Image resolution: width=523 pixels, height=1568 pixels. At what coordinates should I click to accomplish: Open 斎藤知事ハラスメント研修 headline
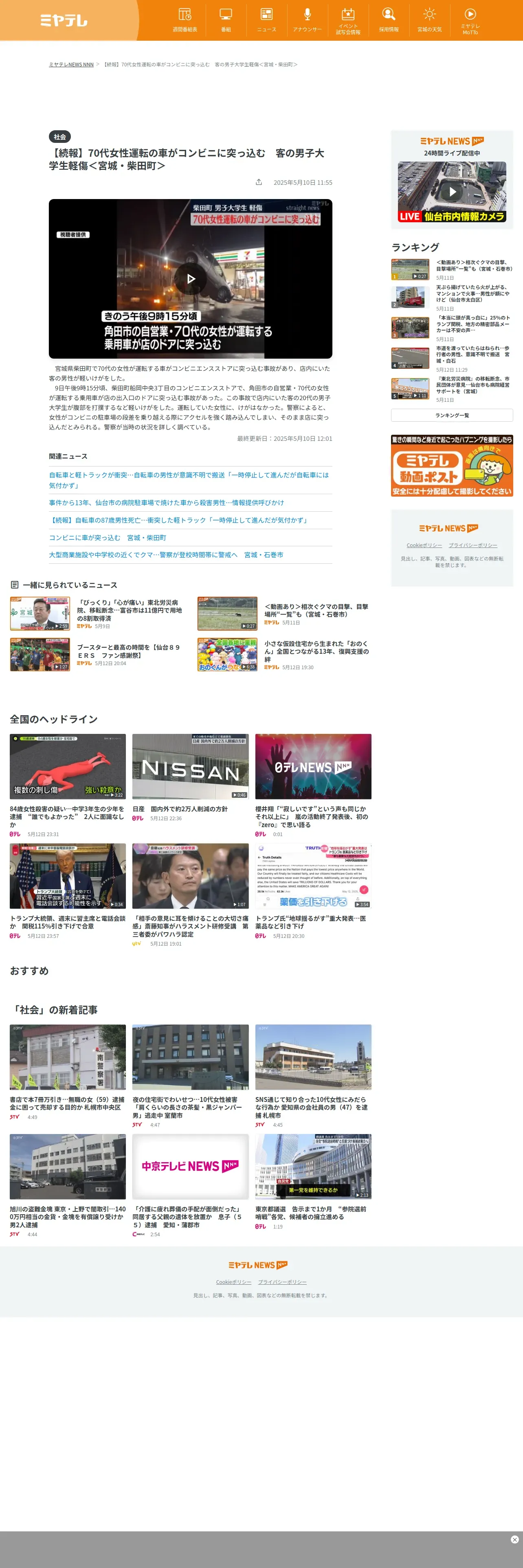click(x=191, y=926)
